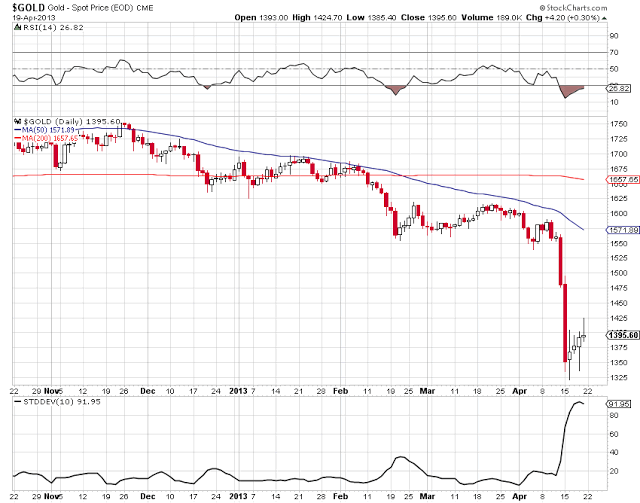Click the CME exchange label in header
640x503 pixels.
[145, 8]
